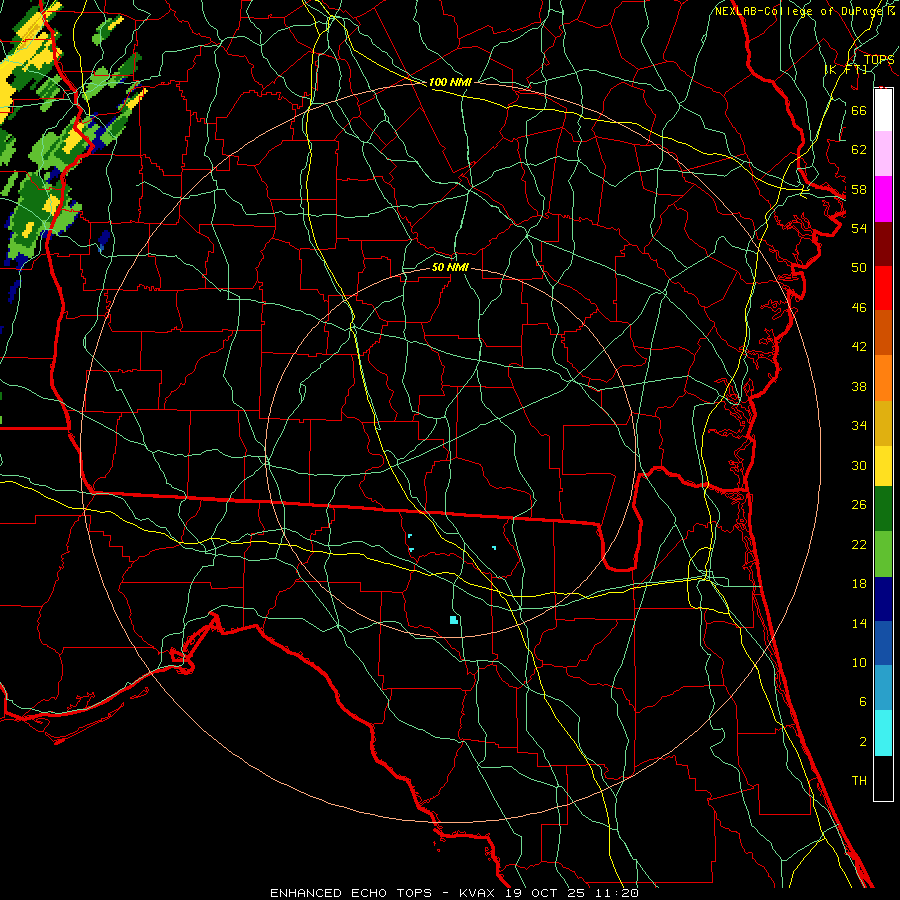Screen dimensions: 900x900
Task: Click the NEXLAB-College of DuPage credit text
Action: [x=801, y=11]
